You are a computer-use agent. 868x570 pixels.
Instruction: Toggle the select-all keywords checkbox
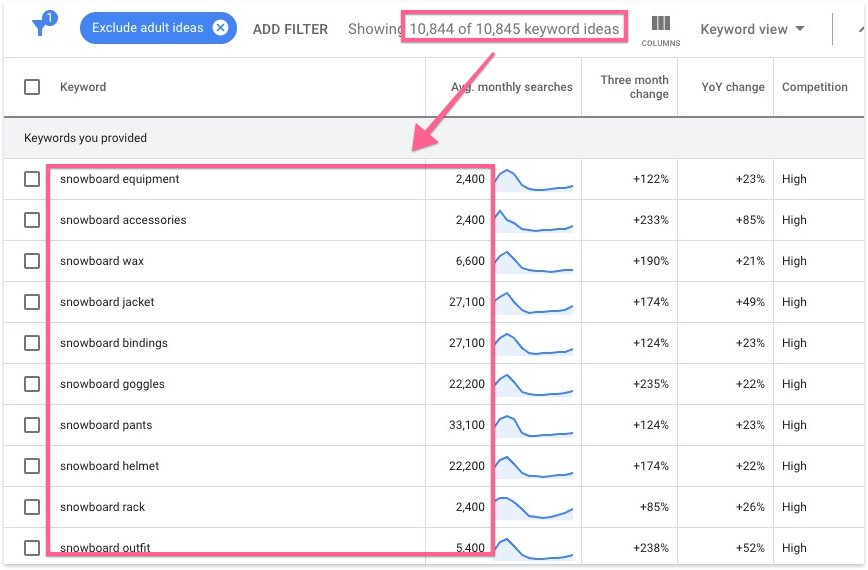pyautogui.click(x=32, y=87)
